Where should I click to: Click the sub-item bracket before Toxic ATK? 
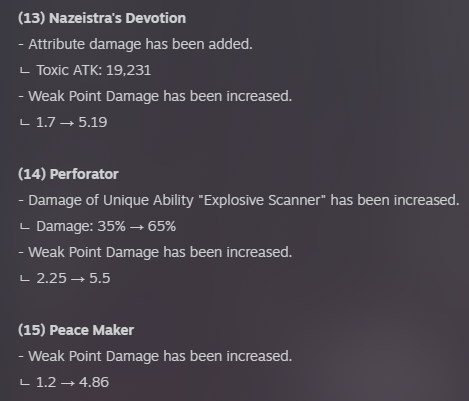25,71
